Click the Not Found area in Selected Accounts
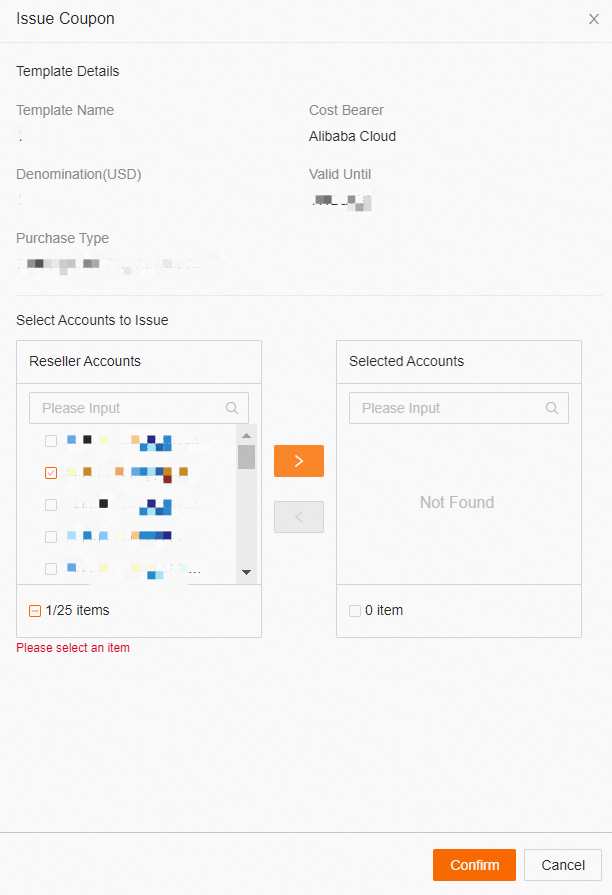Viewport: 612px width, 895px height. [457, 502]
